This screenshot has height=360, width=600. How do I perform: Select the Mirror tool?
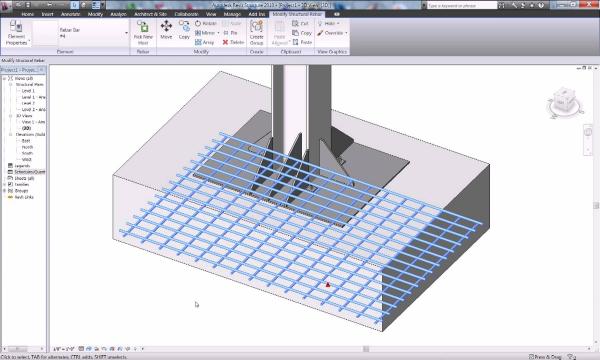coord(205,33)
